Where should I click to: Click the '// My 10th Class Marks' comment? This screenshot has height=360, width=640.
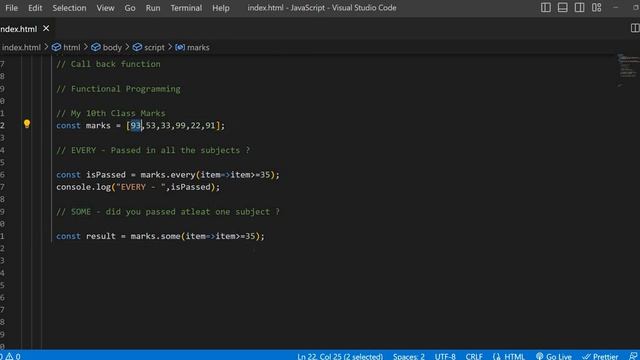(x=111, y=113)
